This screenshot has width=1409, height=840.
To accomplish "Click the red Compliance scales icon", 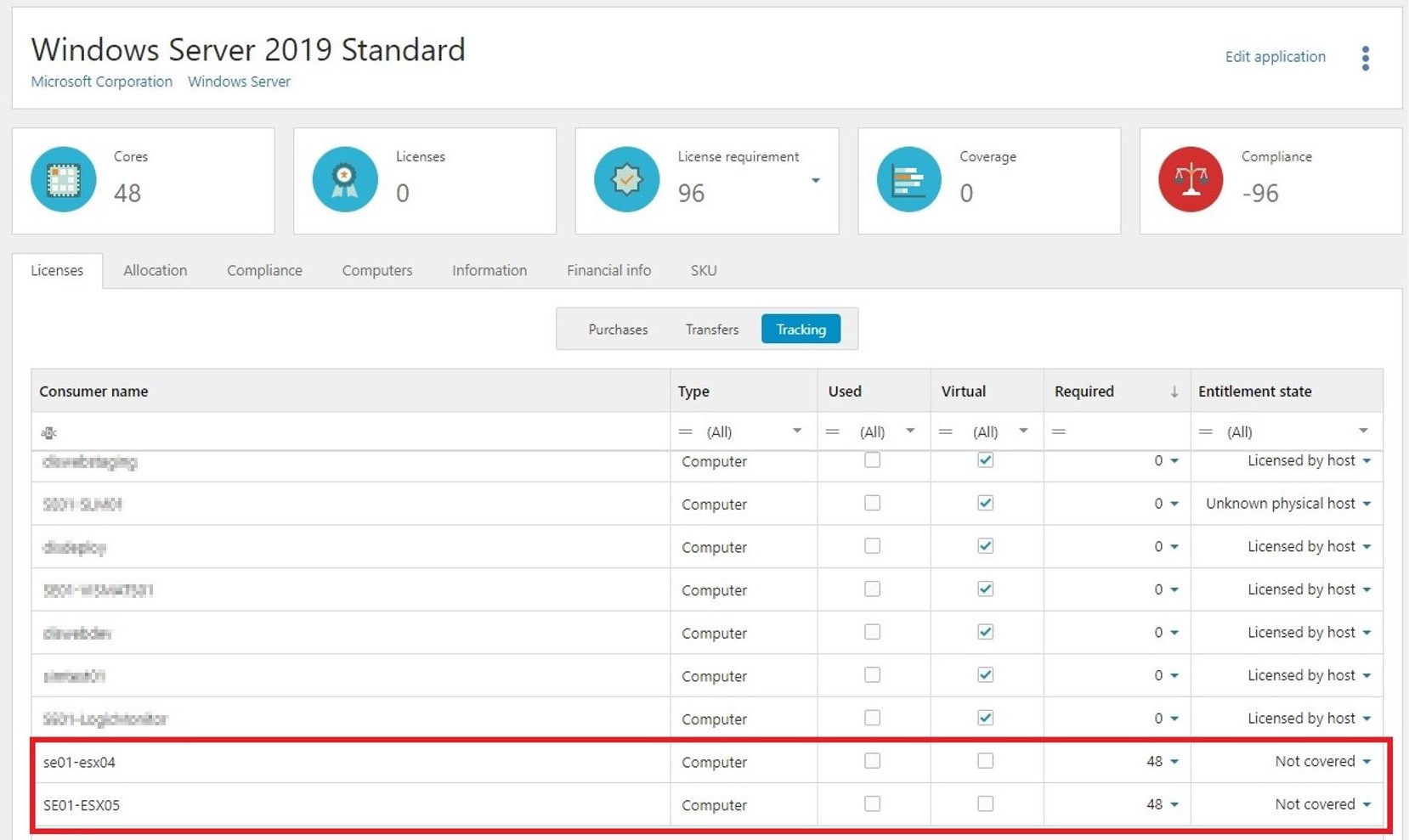I will click(x=1191, y=179).
